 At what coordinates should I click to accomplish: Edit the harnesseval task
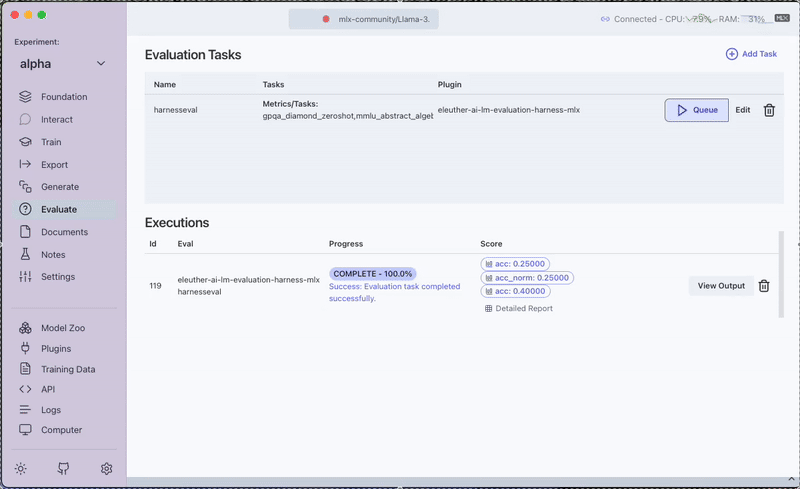(743, 110)
